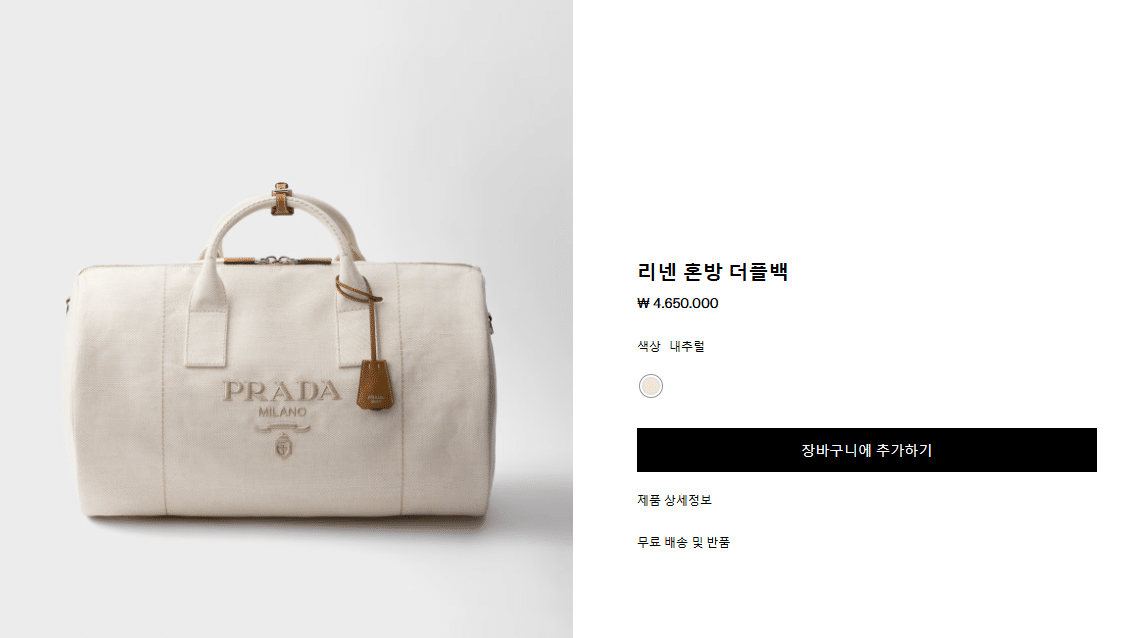Click the Prada crest emblem below MILANO

(x=283, y=446)
